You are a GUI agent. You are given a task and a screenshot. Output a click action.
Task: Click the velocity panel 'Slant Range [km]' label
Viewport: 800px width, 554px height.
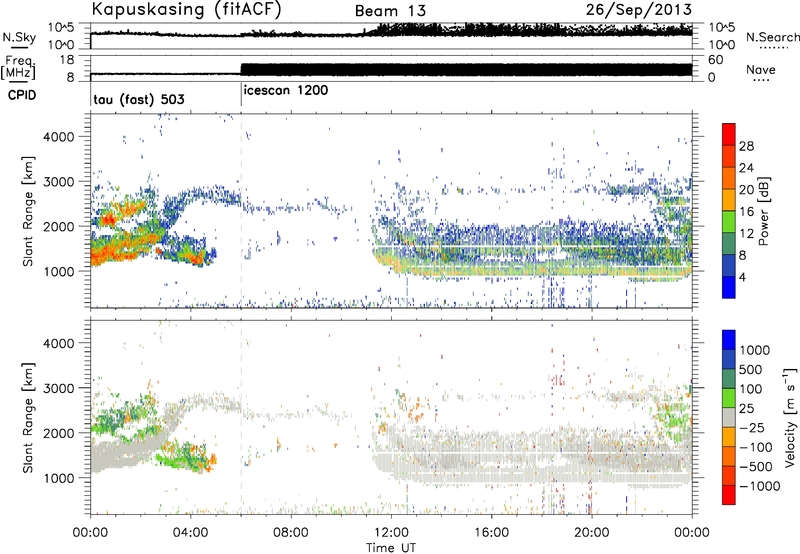pos(28,417)
